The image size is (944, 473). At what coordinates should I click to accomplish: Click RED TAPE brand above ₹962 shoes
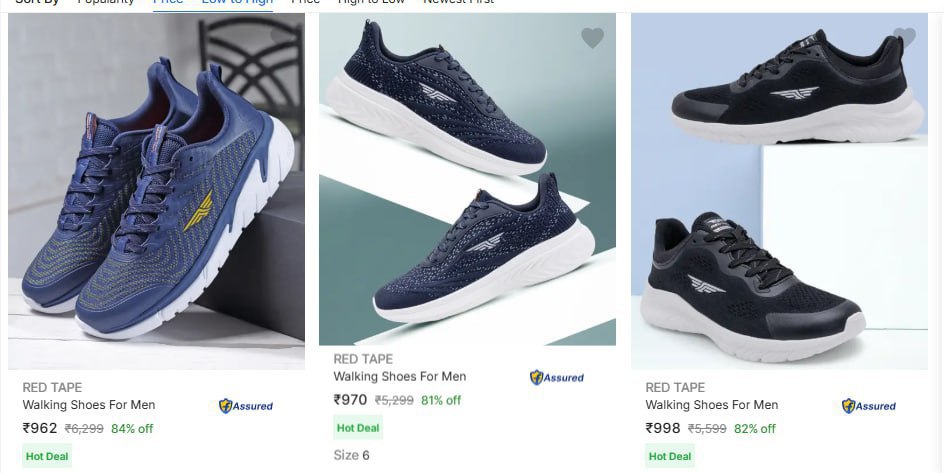click(52, 387)
